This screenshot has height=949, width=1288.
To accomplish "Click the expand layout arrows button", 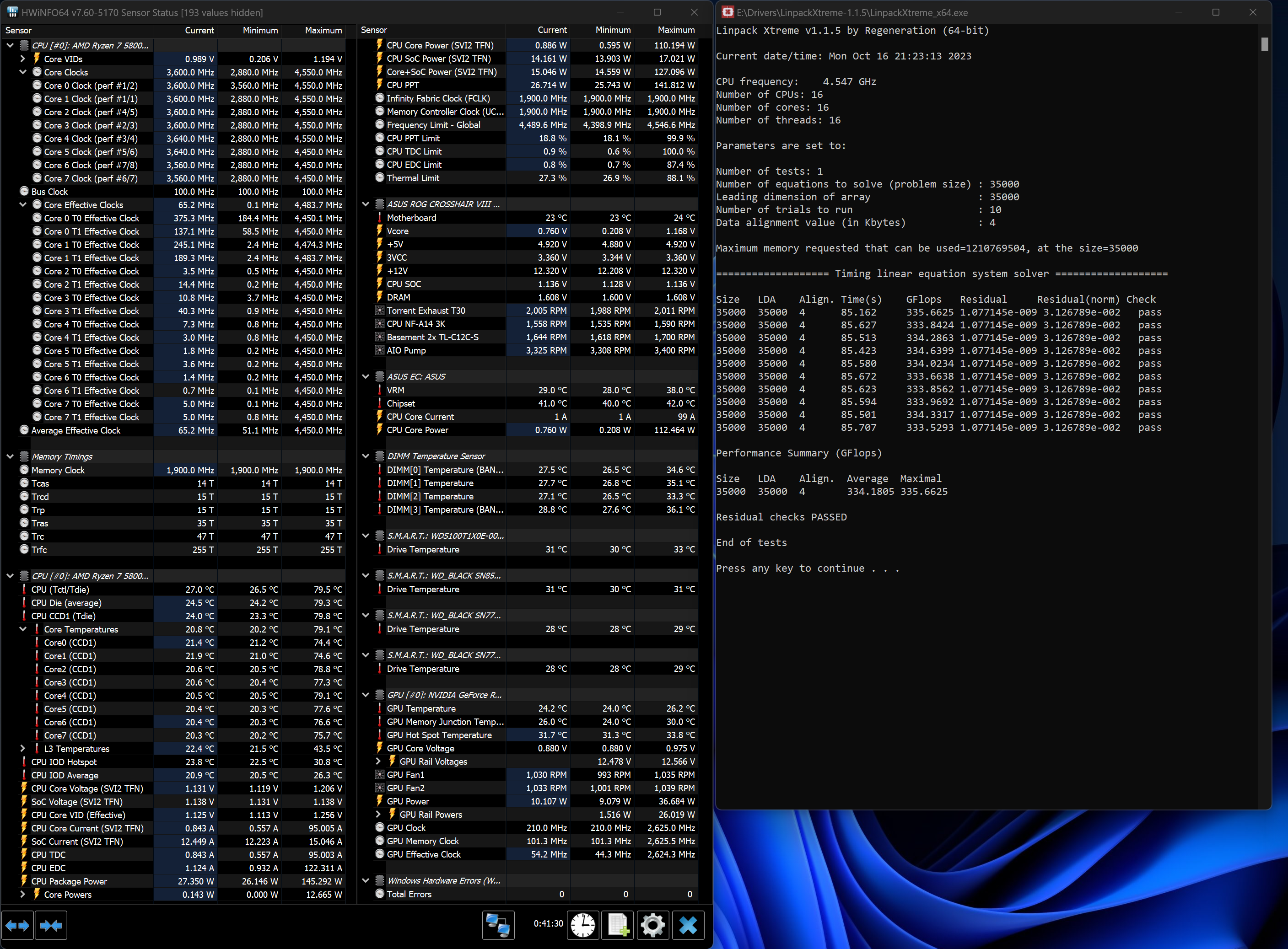I will (17, 925).
